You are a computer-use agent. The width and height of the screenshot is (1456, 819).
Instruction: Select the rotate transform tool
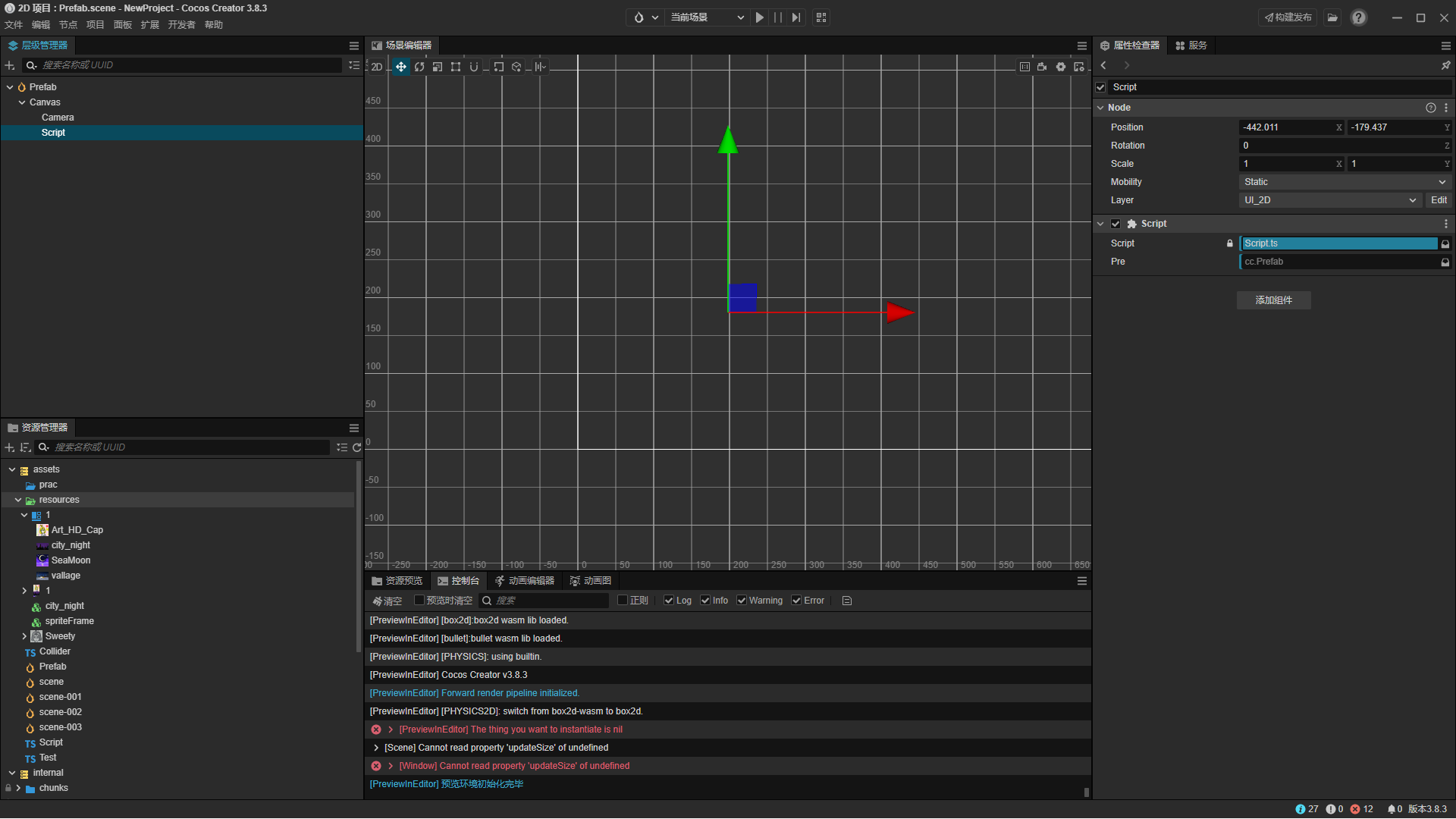419,67
